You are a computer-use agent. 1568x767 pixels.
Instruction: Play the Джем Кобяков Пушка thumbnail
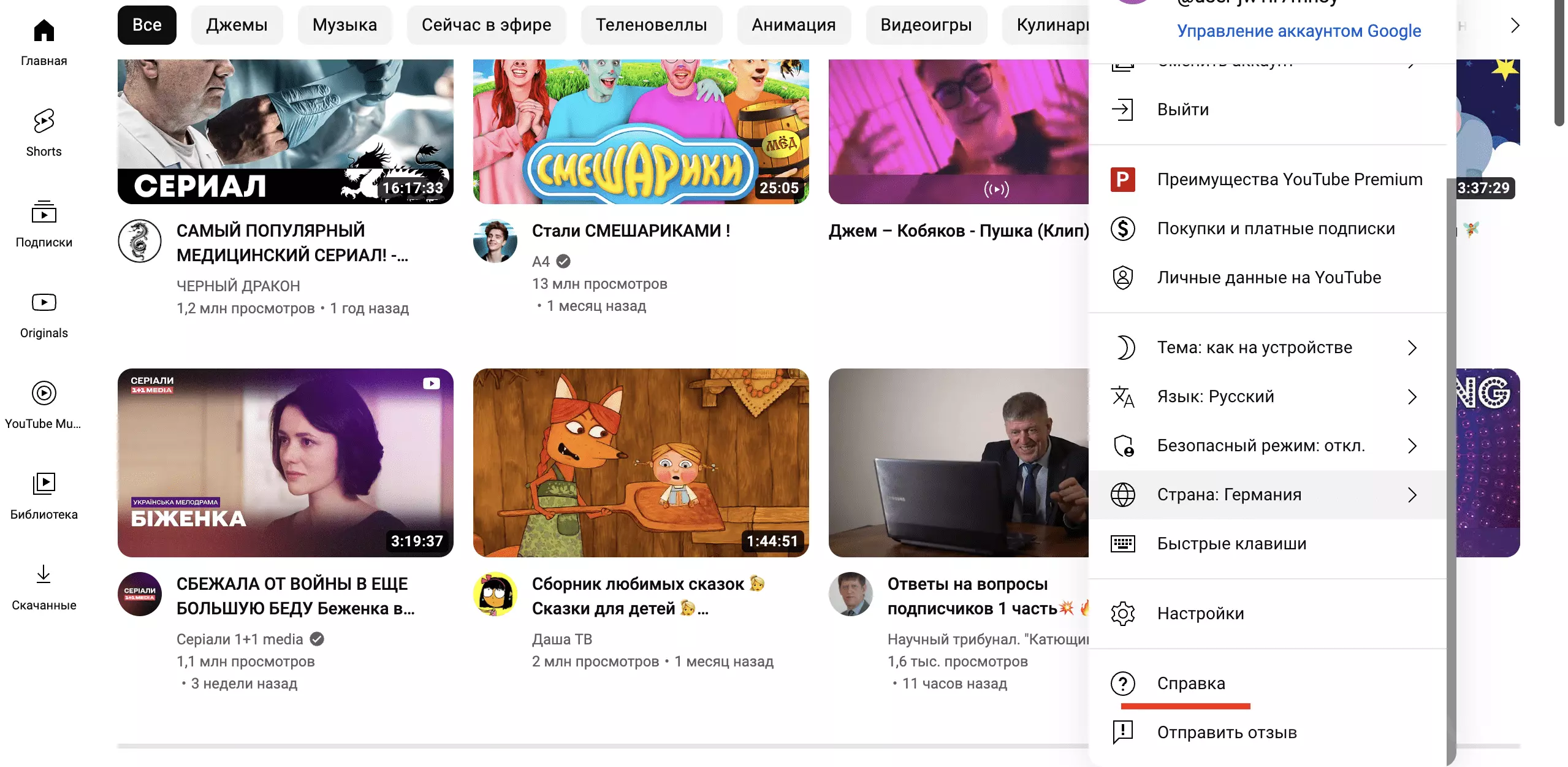tap(959, 132)
